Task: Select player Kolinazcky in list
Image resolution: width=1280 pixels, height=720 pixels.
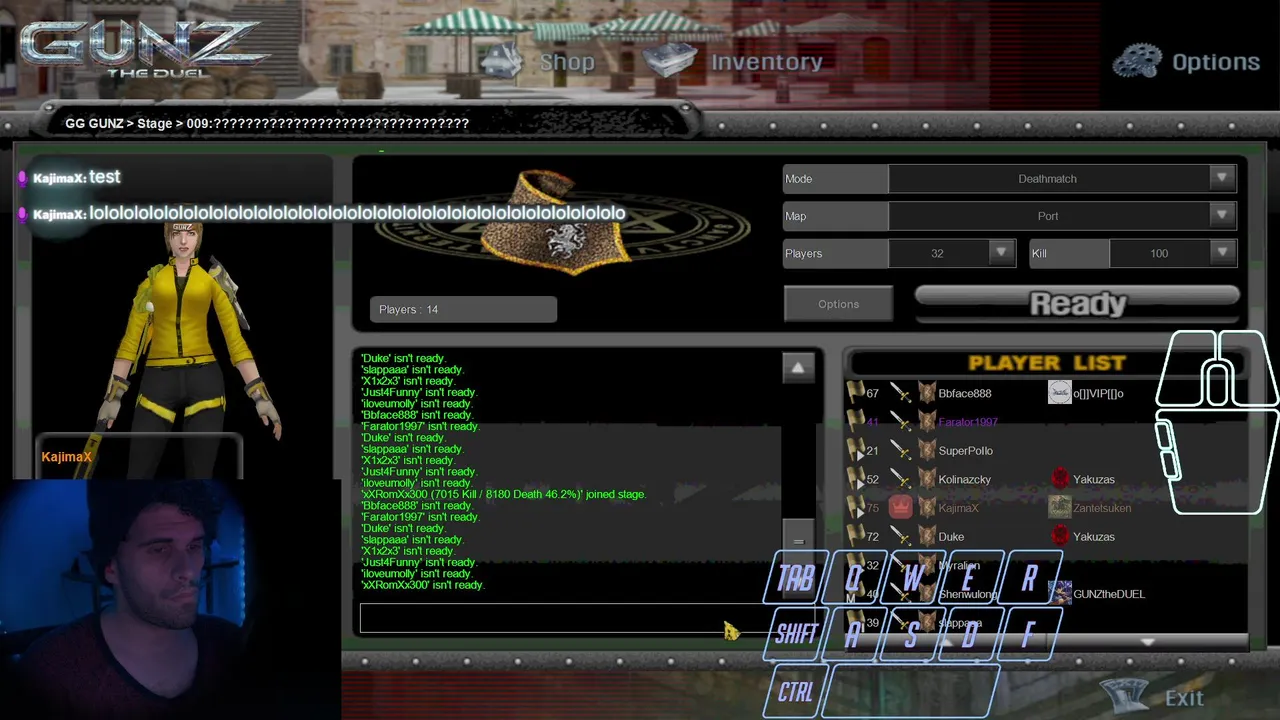Action: 964,480
